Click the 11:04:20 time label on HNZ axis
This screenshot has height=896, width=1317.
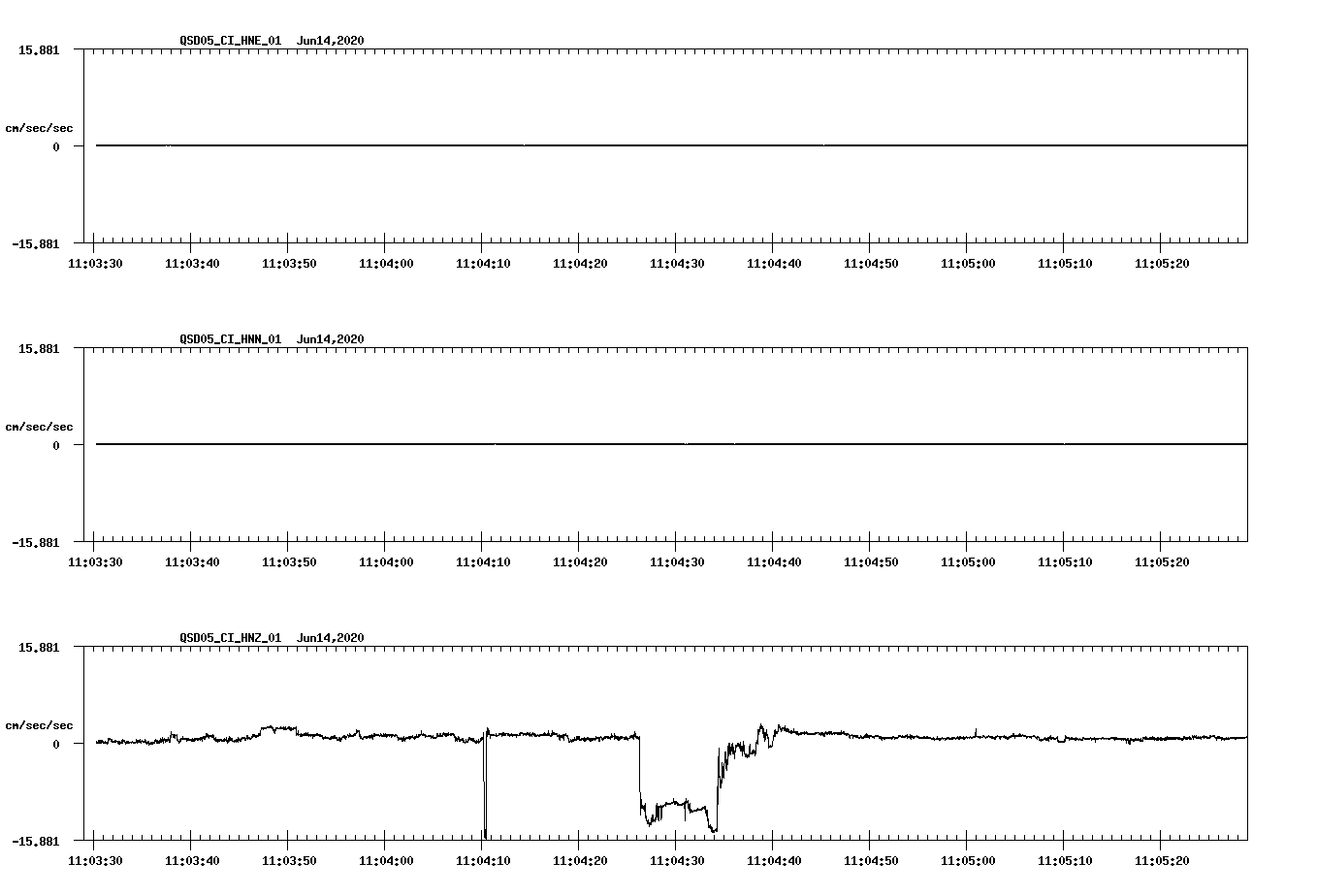click(580, 861)
